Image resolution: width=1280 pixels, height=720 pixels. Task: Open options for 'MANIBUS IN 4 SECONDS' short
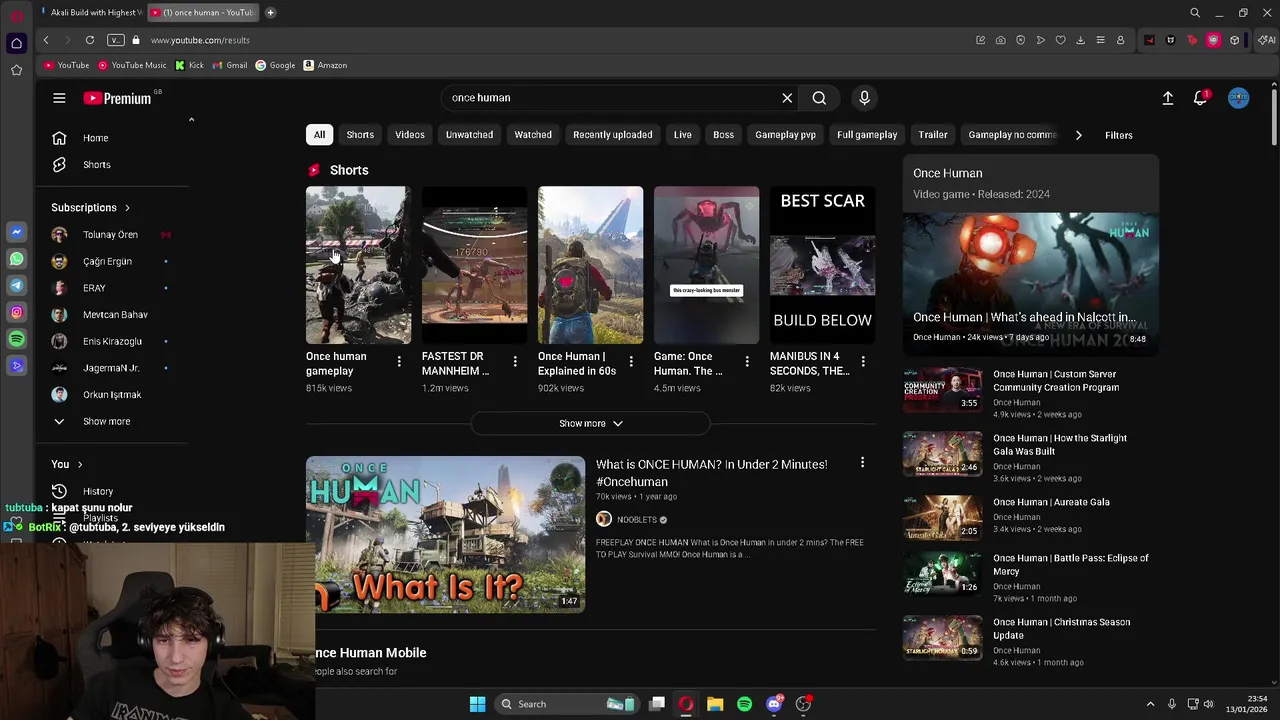point(863,361)
